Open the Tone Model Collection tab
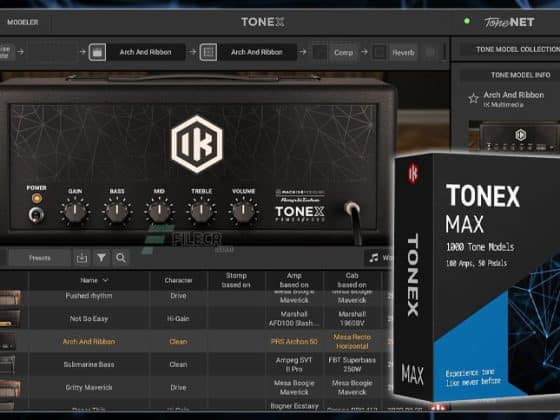 [517, 50]
